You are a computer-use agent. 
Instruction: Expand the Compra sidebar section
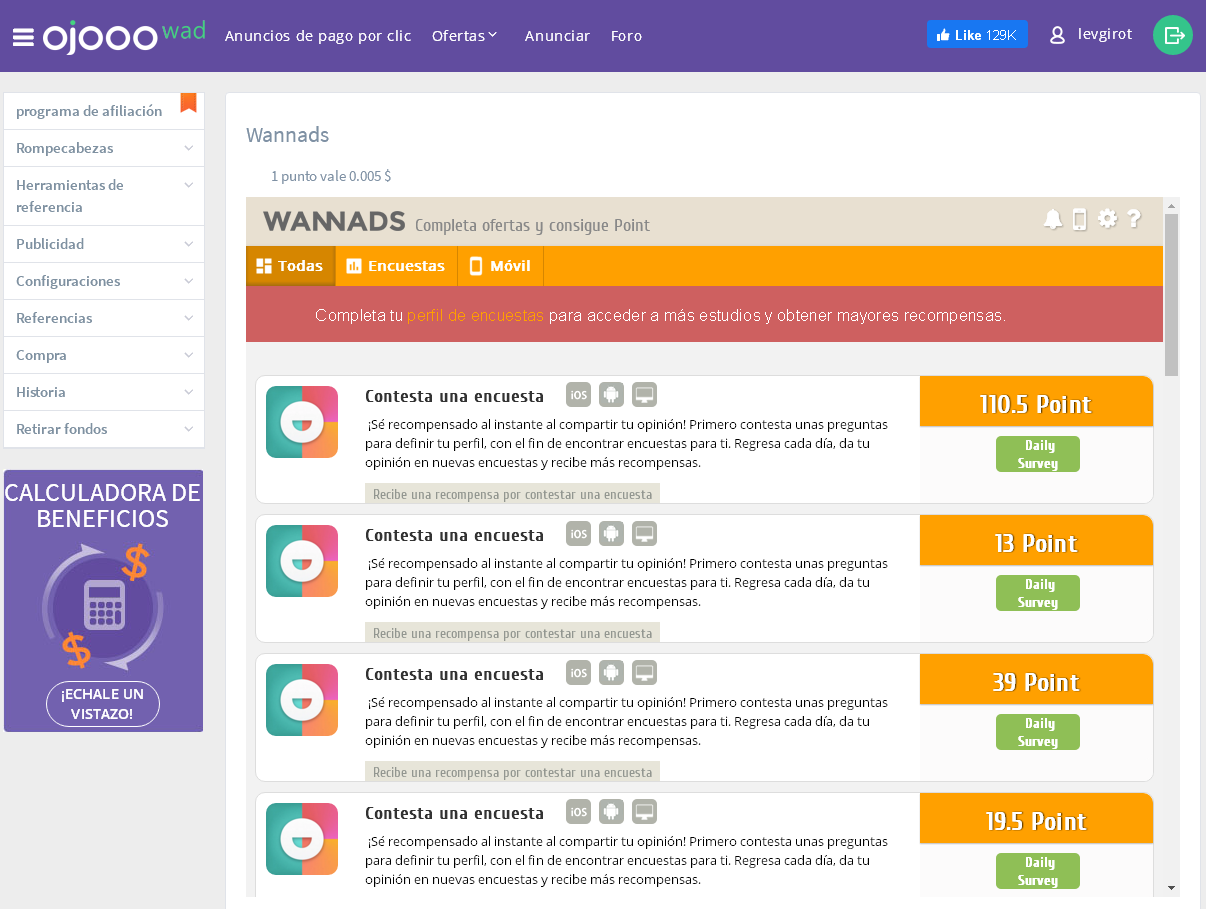pos(104,355)
